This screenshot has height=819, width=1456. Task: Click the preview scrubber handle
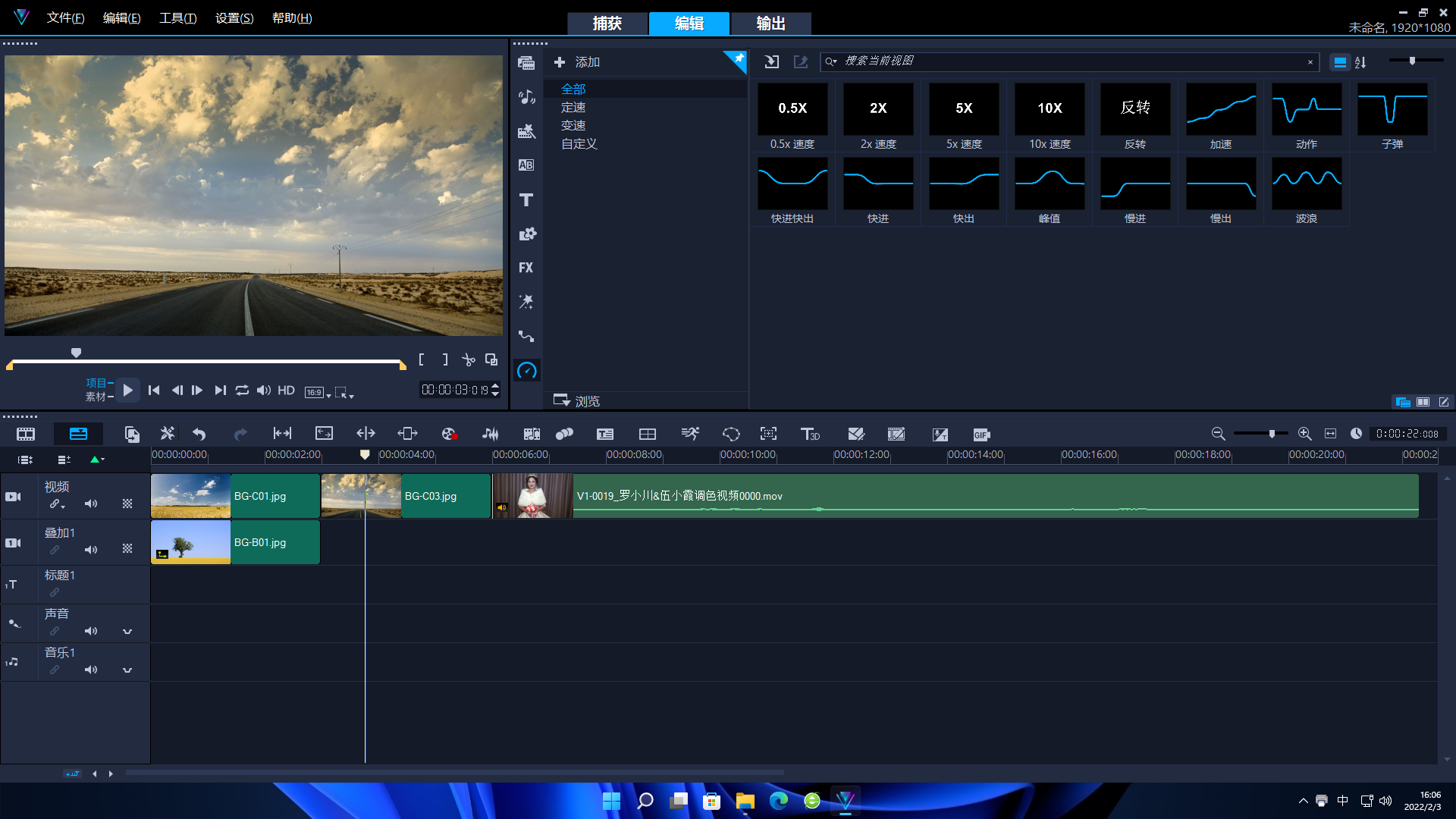click(x=76, y=353)
